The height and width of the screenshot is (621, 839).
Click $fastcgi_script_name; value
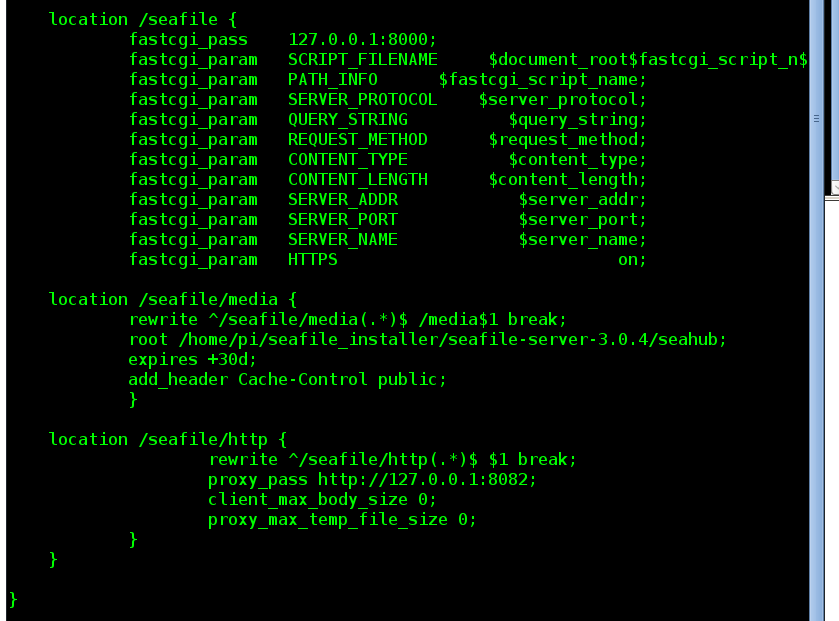point(543,80)
